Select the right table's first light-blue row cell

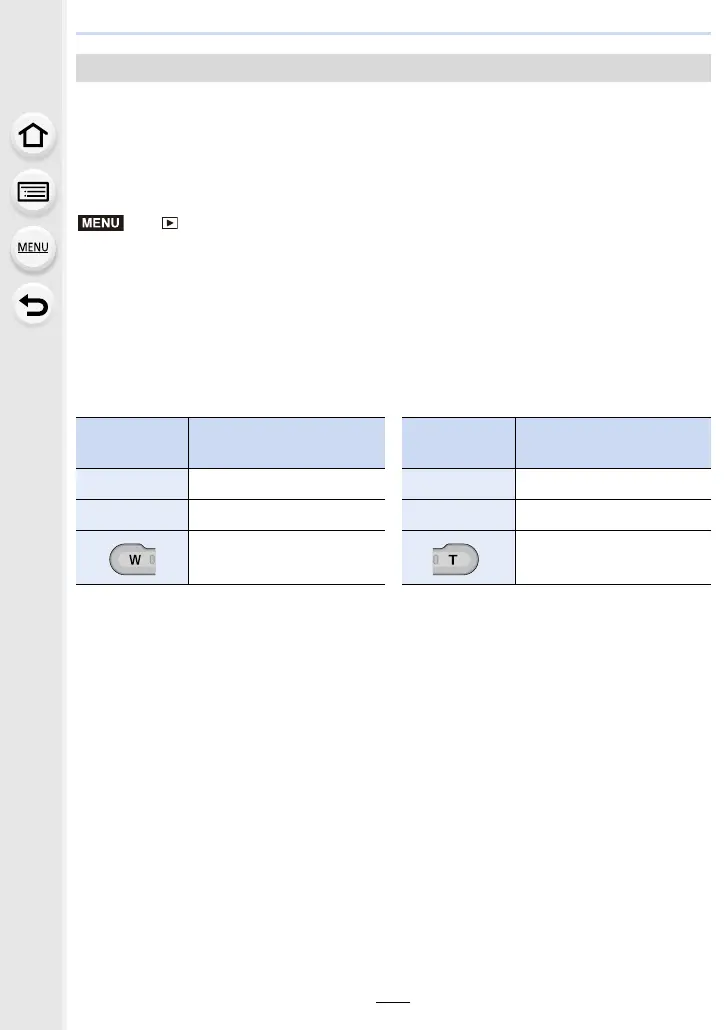[x=459, y=483]
